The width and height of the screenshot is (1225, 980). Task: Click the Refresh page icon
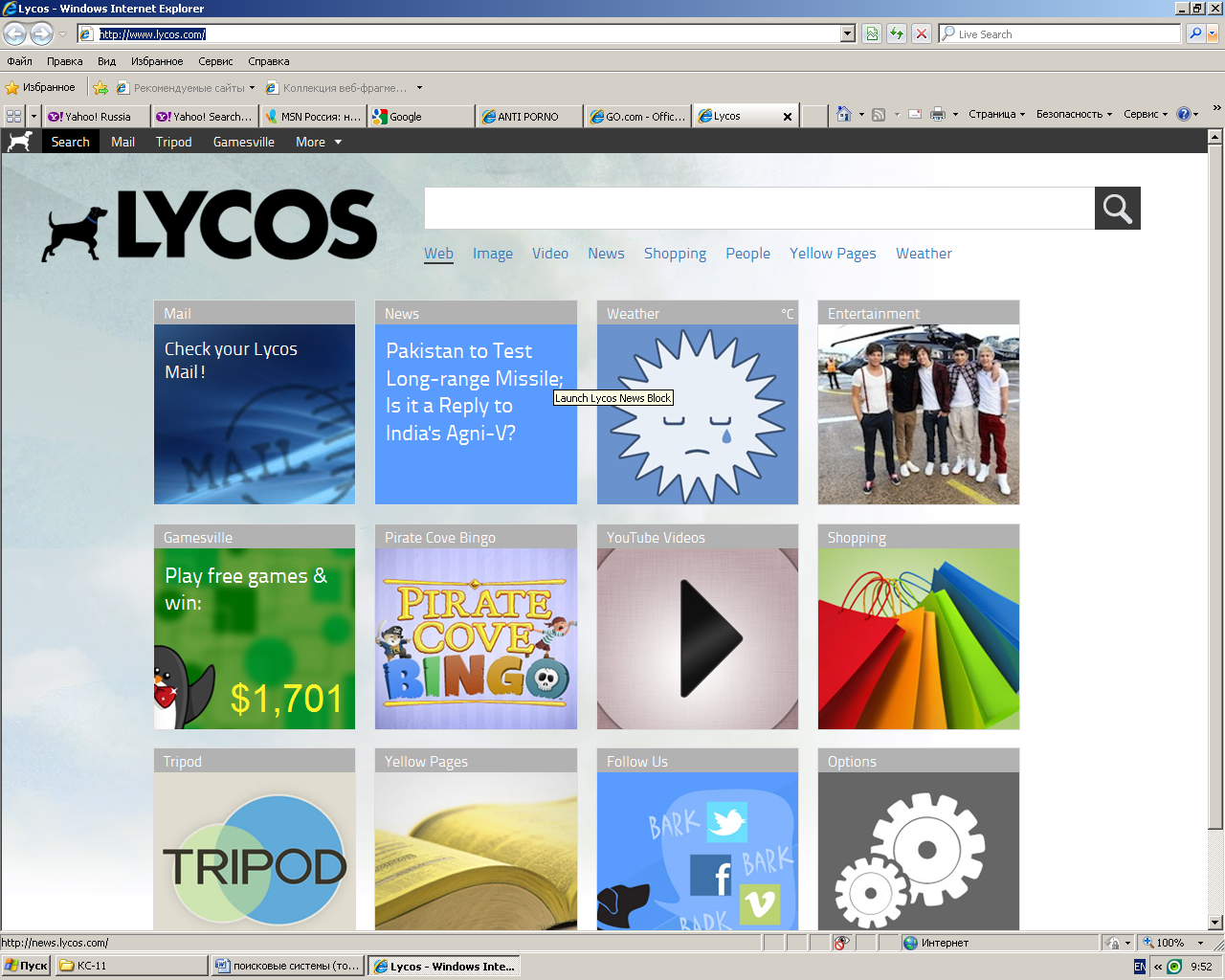click(897, 34)
